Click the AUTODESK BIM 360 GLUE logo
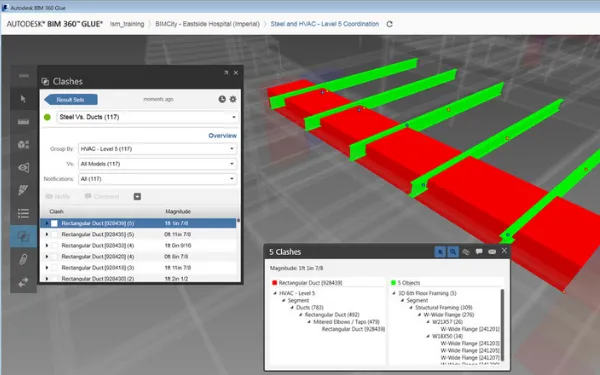This screenshot has height=375, width=600. (x=55, y=24)
